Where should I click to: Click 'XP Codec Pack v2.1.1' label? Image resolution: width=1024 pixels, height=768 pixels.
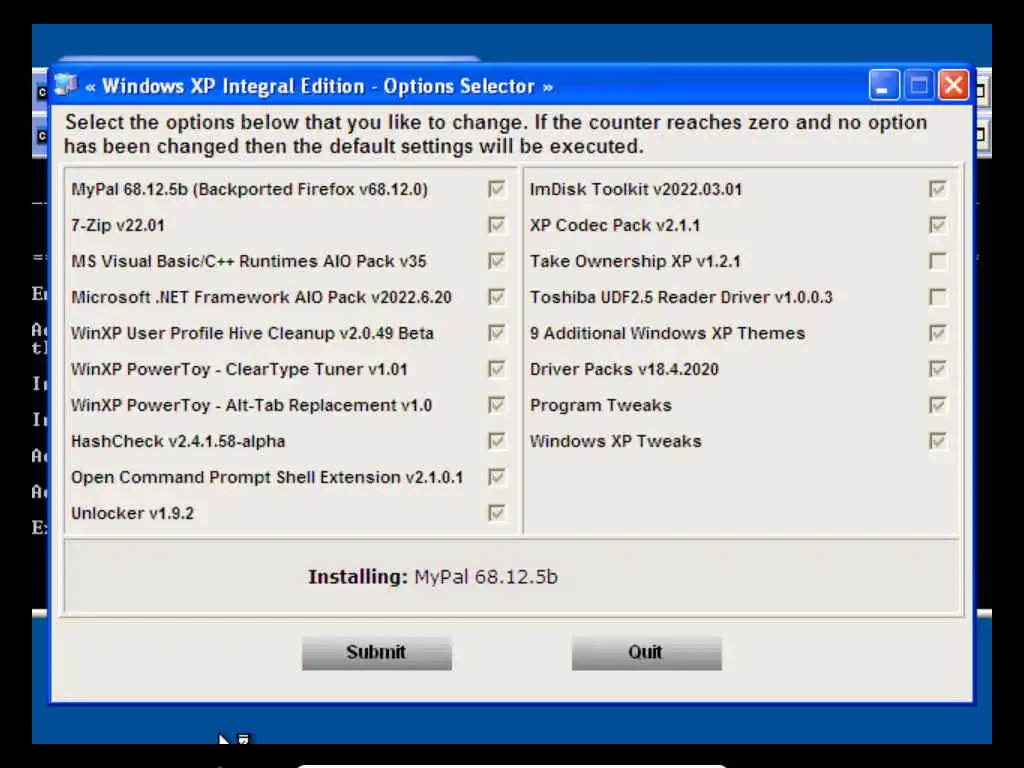point(615,225)
